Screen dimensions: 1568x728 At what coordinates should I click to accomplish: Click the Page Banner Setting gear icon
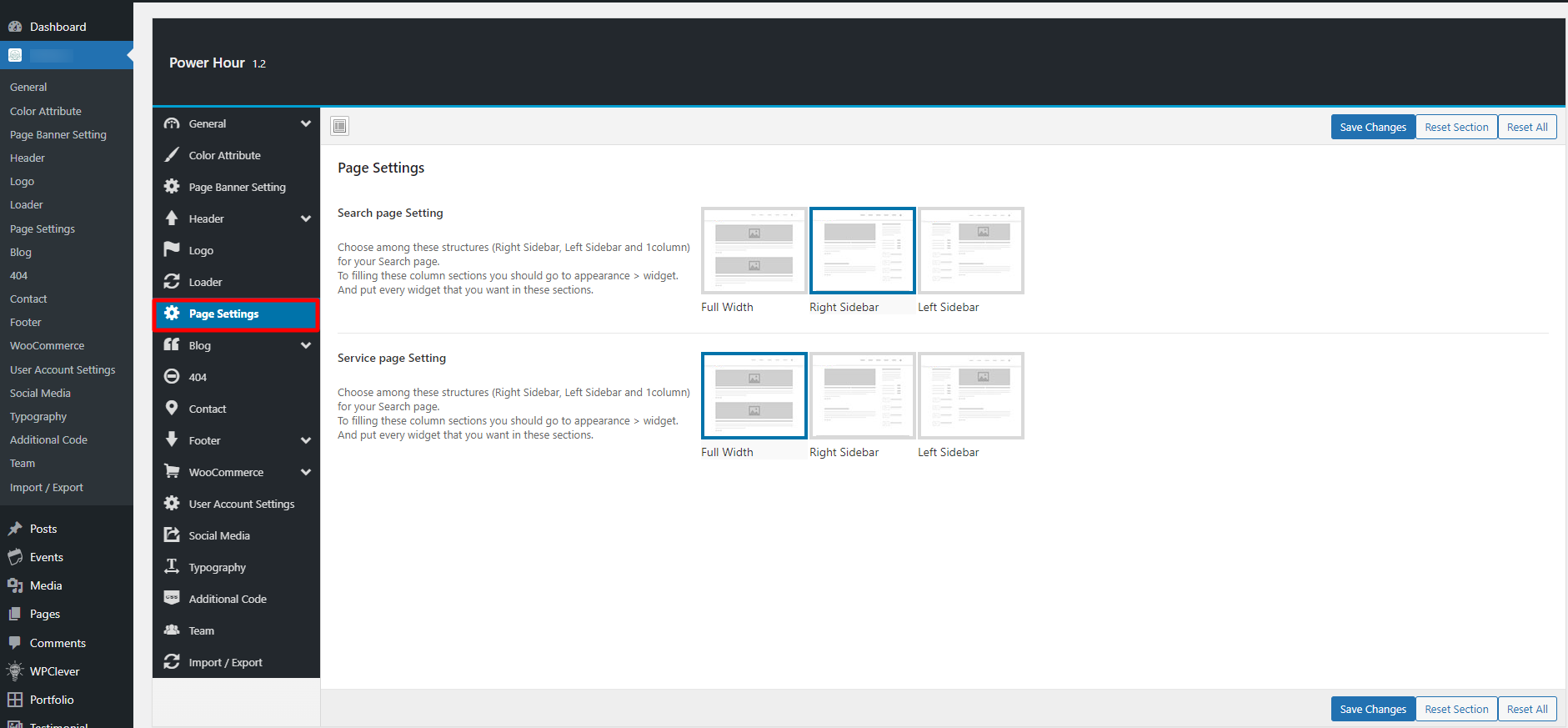tap(172, 187)
